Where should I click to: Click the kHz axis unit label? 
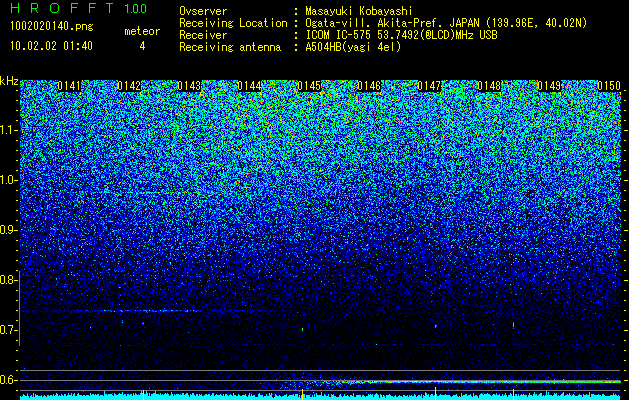click(9, 81)
